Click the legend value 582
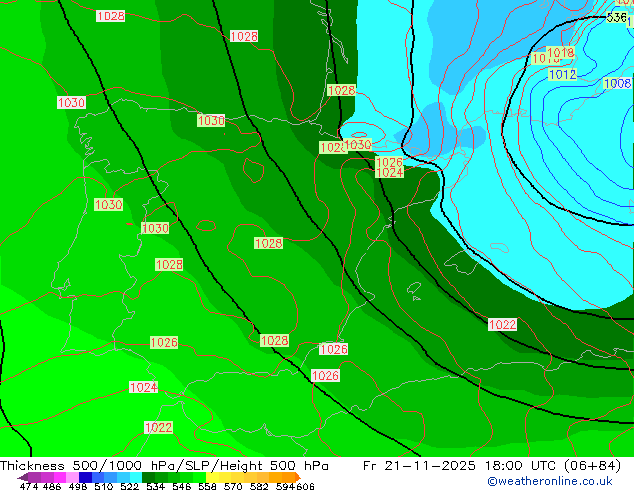The width and height of the screenshot is (634, 490). pos(259,486)
